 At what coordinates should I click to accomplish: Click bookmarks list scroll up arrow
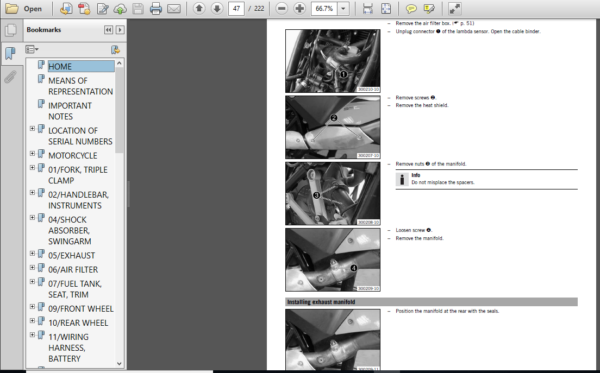[x=119, y=63]
